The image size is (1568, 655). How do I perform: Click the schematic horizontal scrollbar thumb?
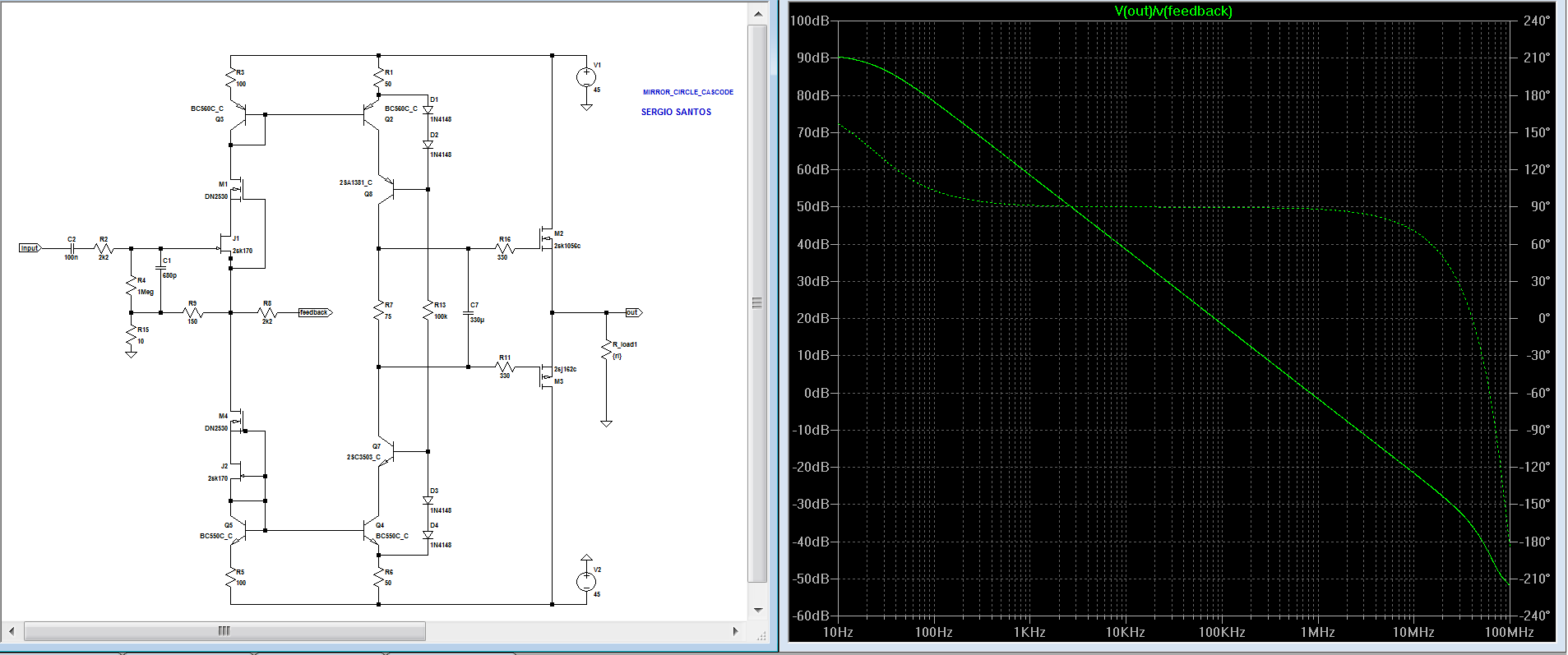pos(224,631)
